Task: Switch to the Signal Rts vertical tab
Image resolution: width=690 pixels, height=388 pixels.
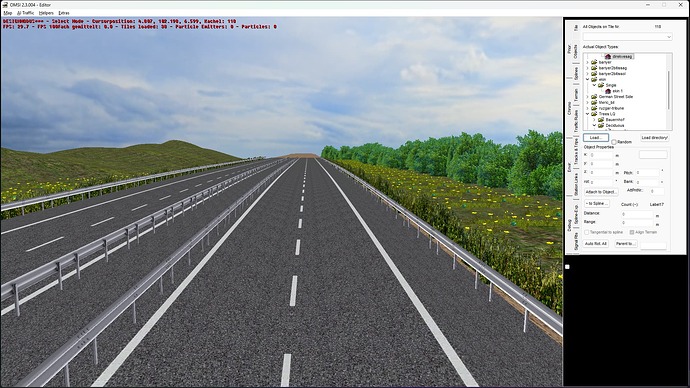Action: coord(576,242)
